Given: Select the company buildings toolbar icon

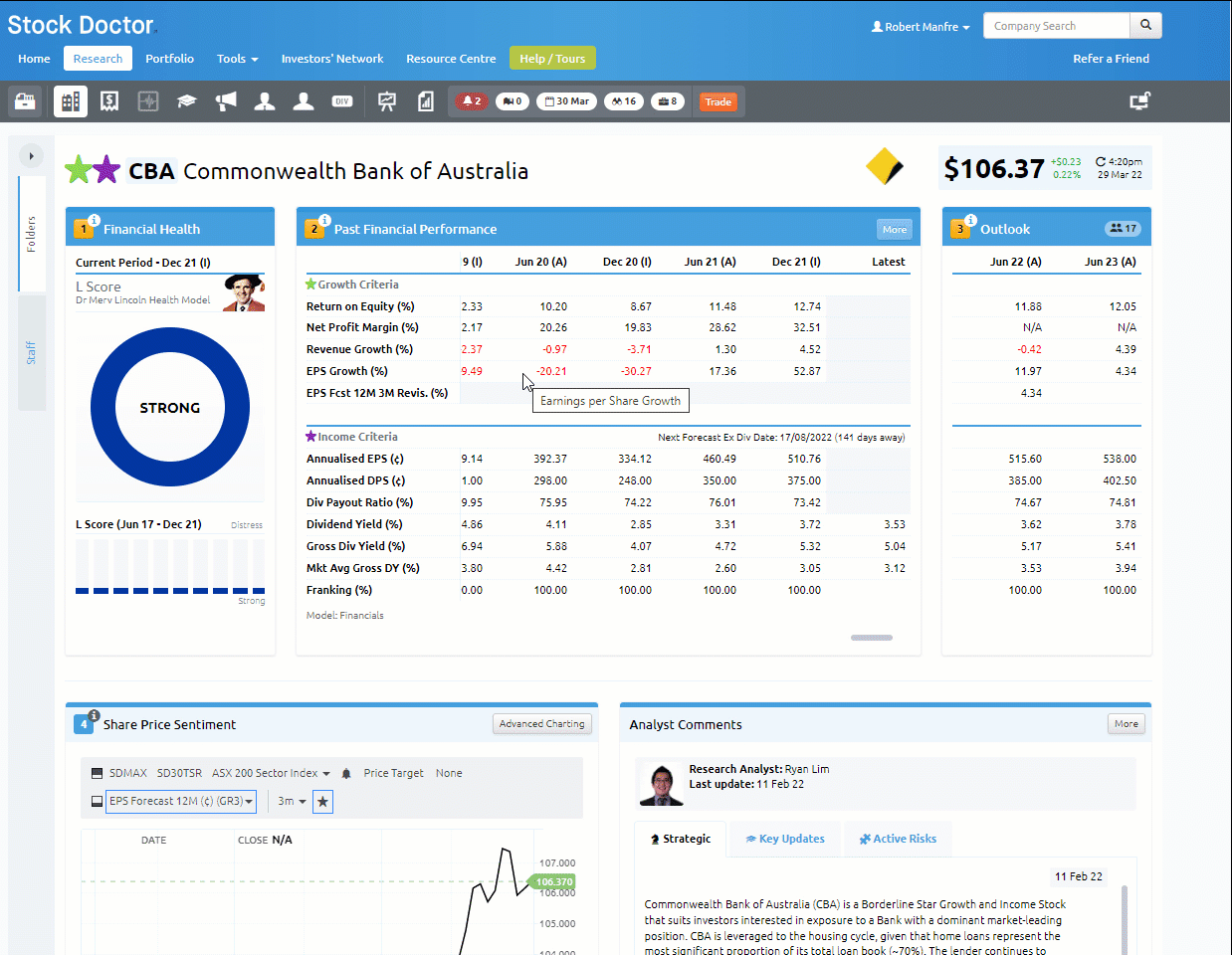Looking at the screenshot, I should tap(70, 101).
